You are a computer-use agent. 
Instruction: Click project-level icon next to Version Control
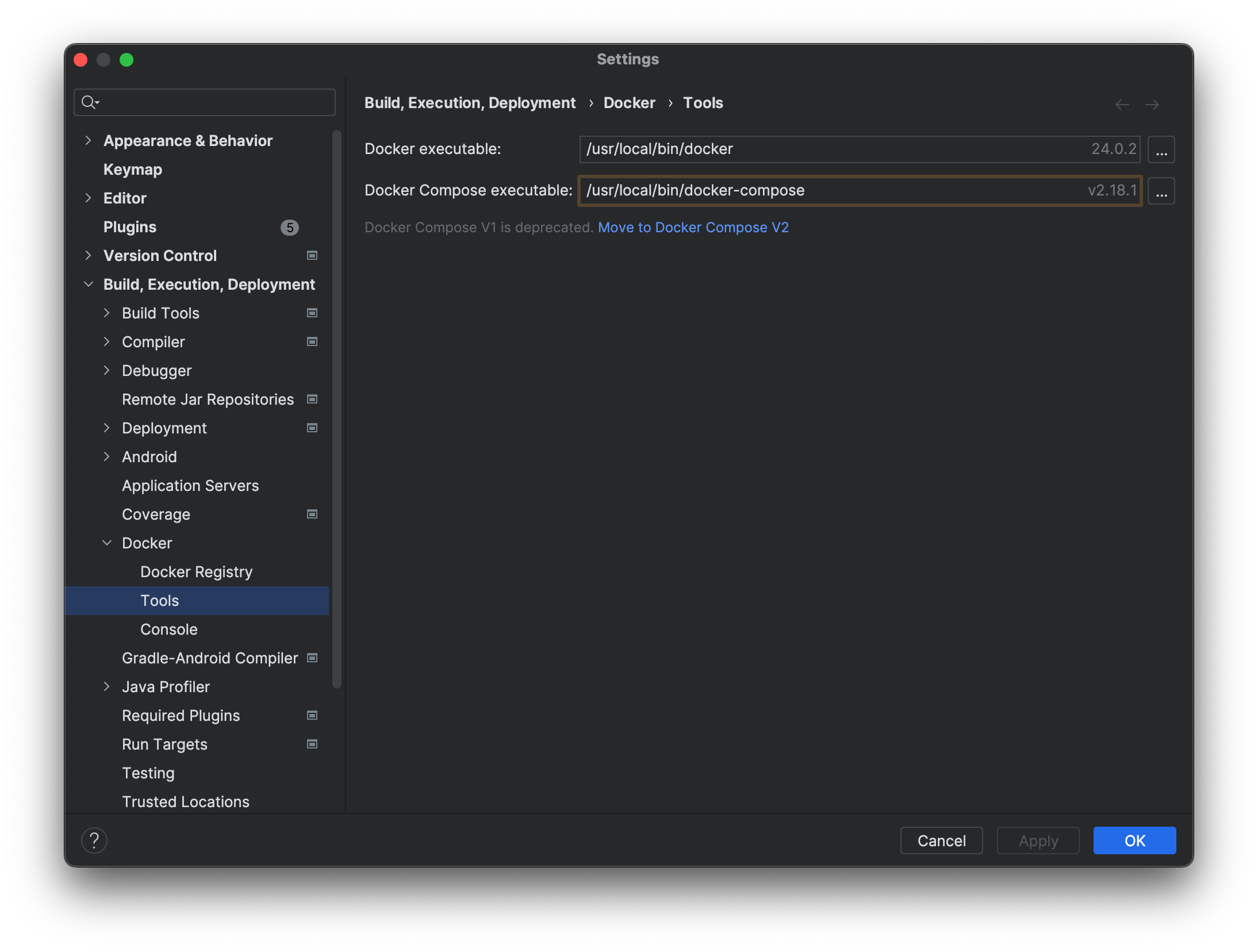[312, 255]
